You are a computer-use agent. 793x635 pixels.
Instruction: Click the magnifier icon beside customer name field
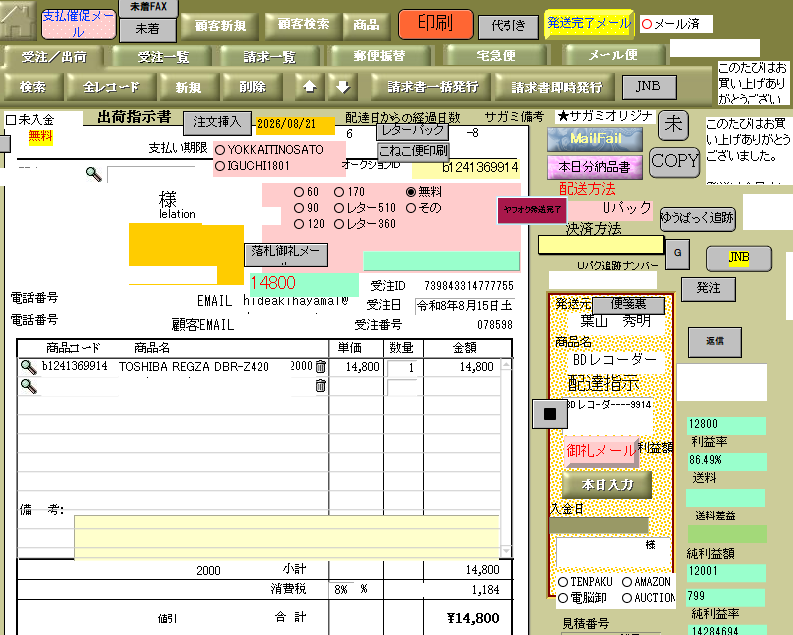pyautogui.click(x=94, y=174)
